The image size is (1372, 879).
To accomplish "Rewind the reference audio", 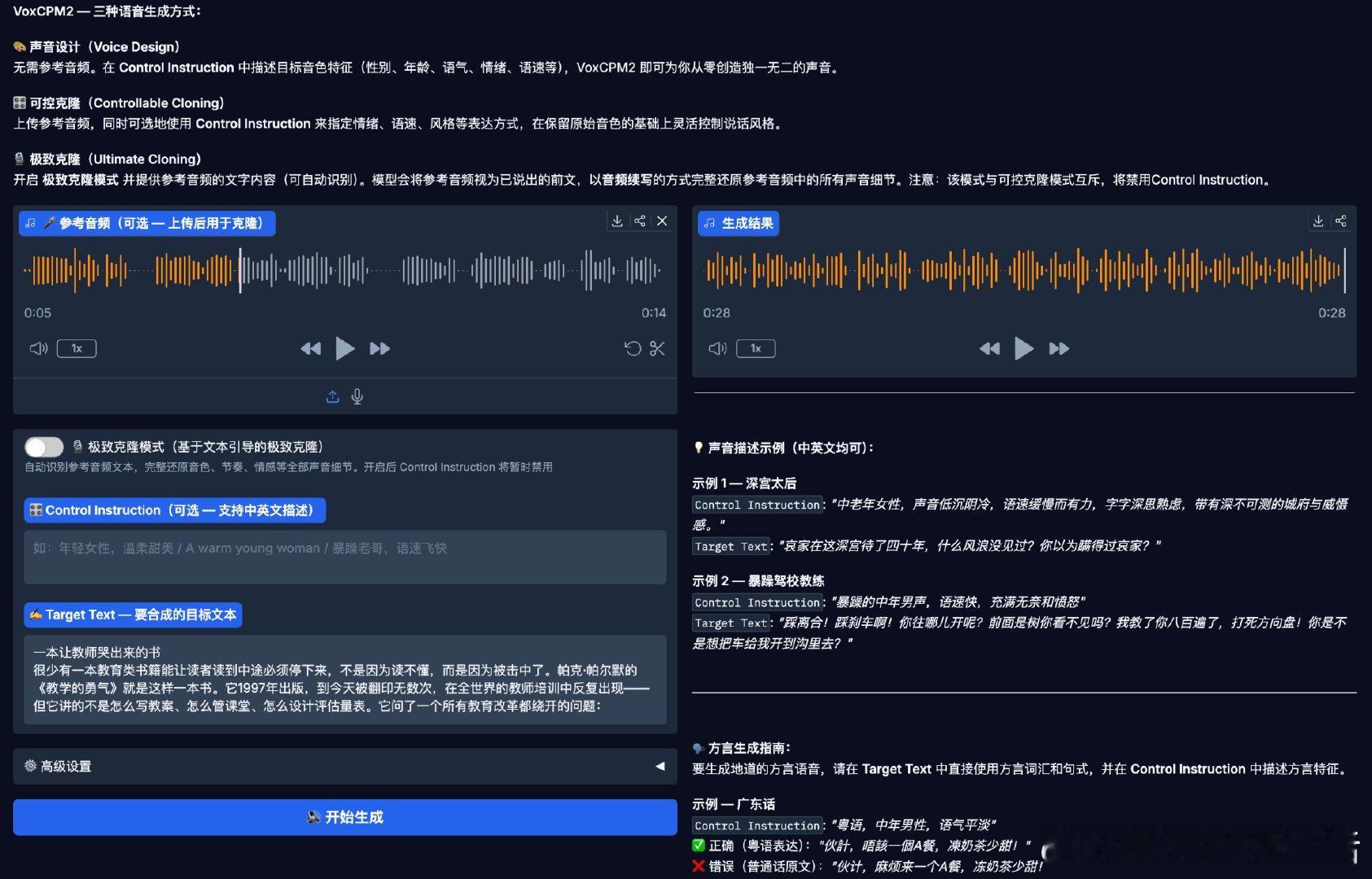I will click(x=310, y=348).
